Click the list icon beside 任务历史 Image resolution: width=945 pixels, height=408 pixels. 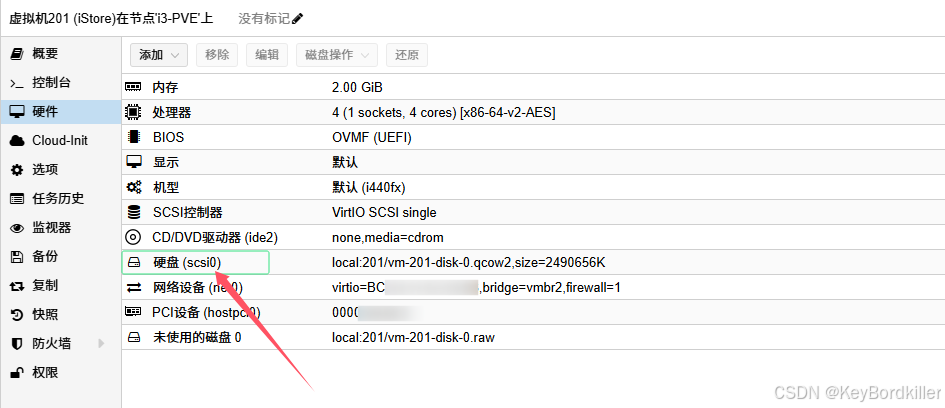17,199
